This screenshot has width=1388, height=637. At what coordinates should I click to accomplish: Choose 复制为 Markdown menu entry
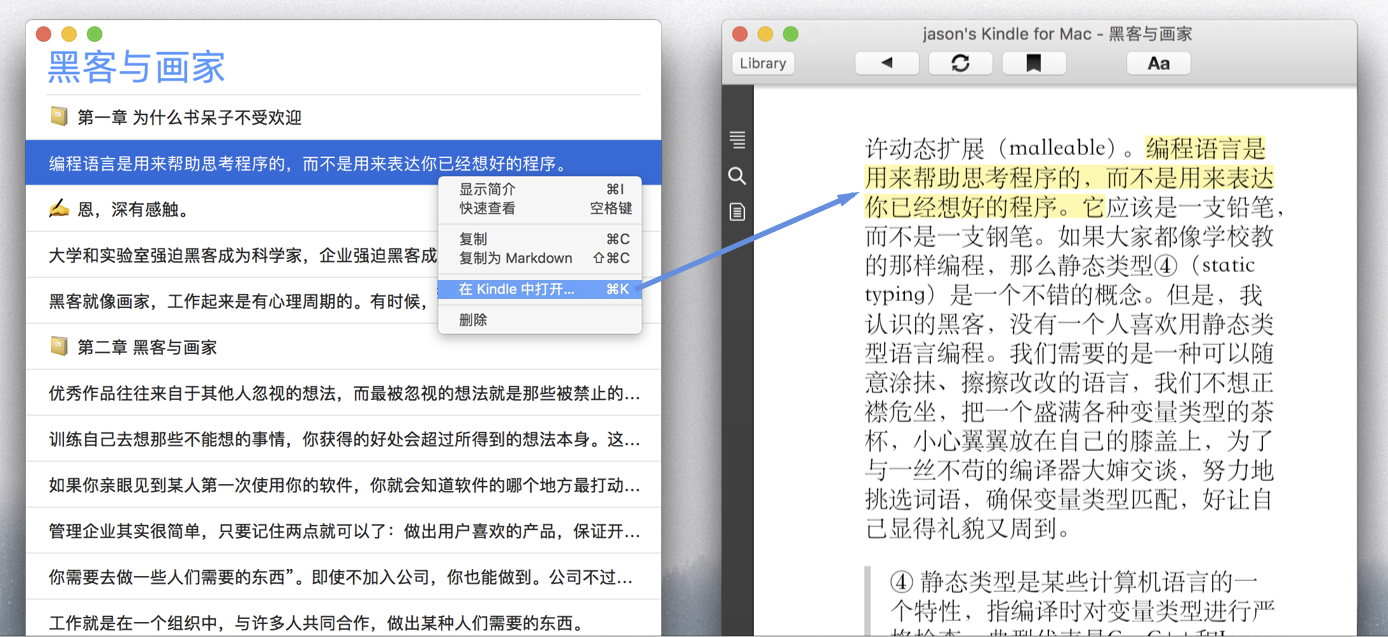(515, 258)
